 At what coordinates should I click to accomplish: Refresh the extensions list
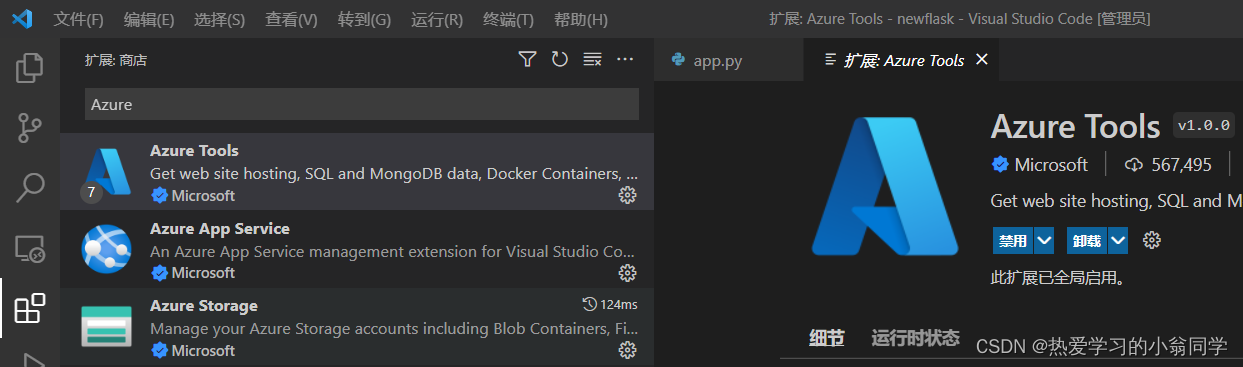click(560, 60)
